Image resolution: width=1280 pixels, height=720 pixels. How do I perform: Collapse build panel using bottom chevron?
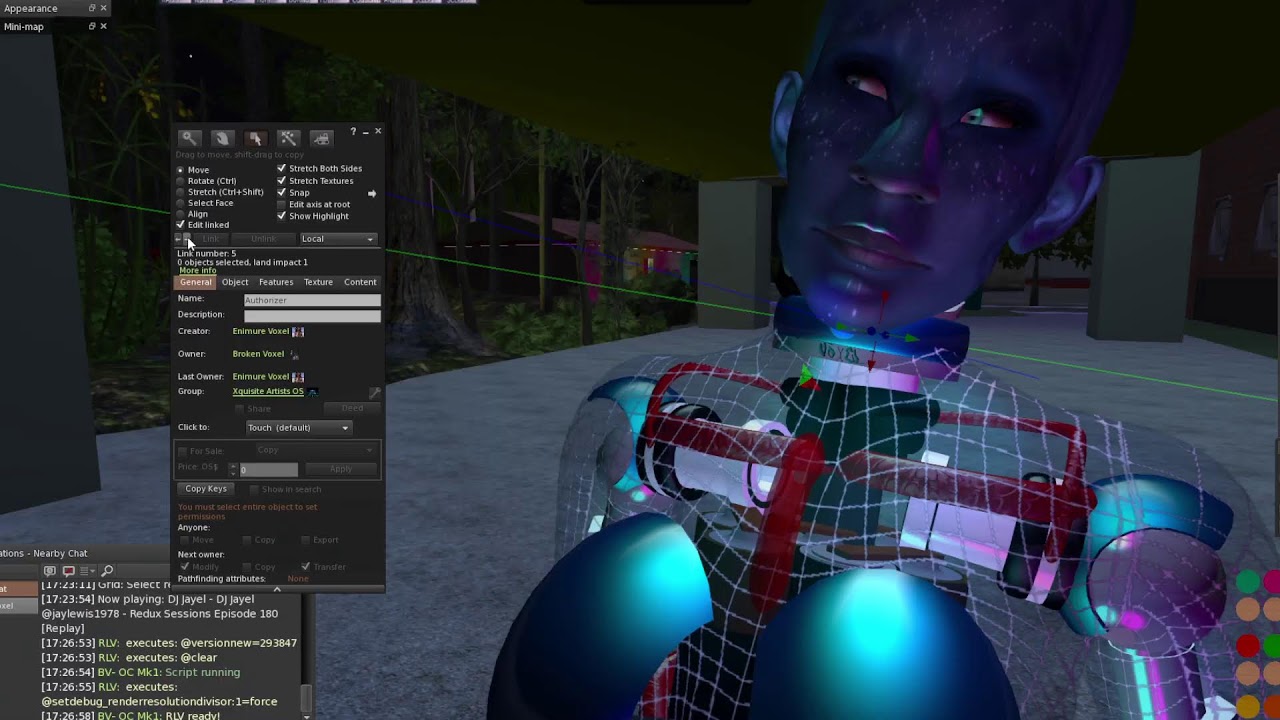(x=277, y=589)
